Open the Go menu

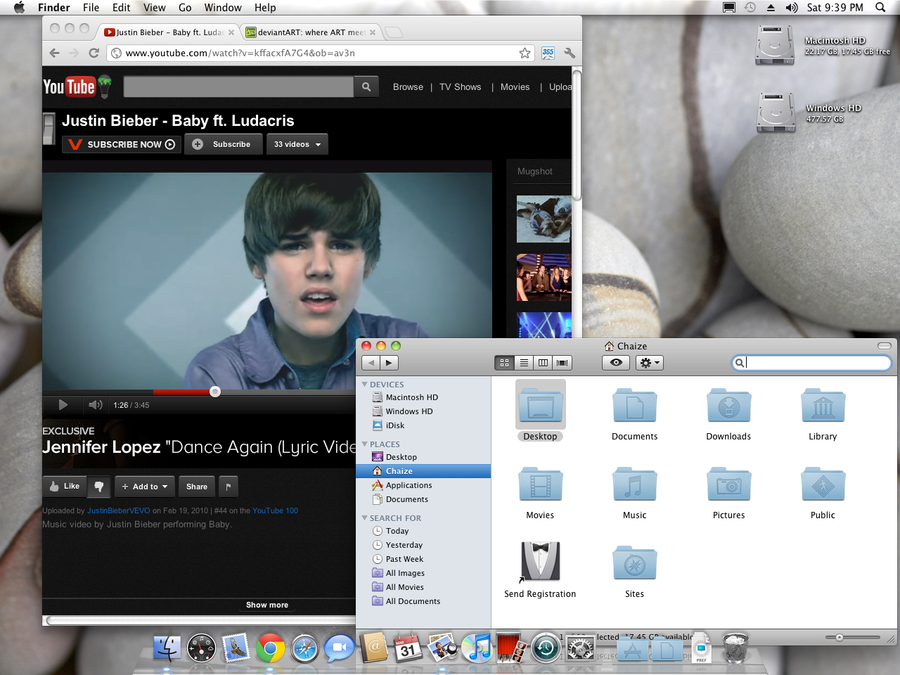[x=185, y=7]
